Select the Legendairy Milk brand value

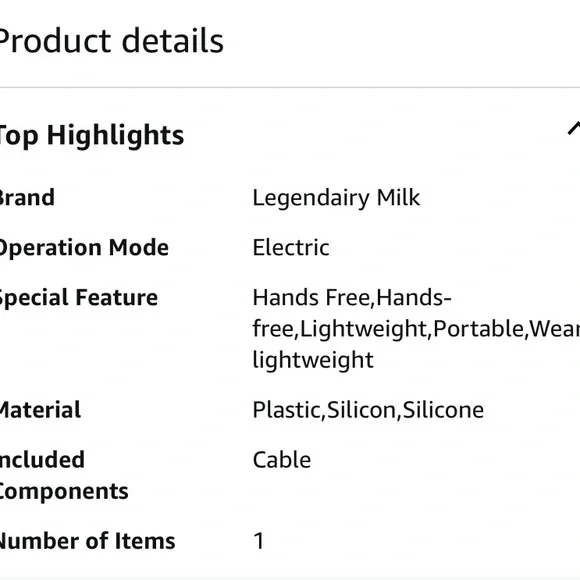pos(336,199)
